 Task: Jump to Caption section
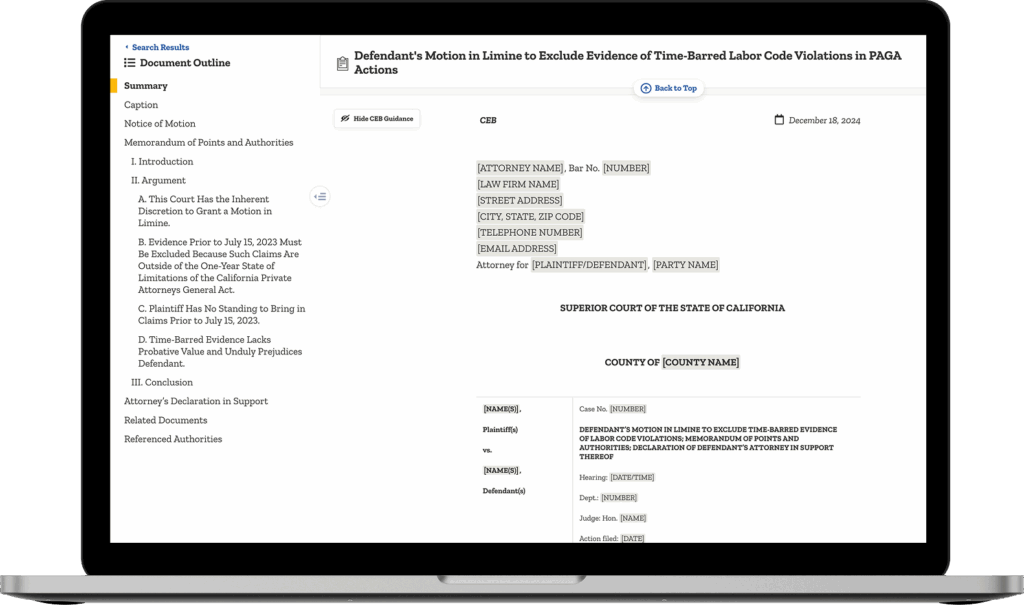pos(141,105)
